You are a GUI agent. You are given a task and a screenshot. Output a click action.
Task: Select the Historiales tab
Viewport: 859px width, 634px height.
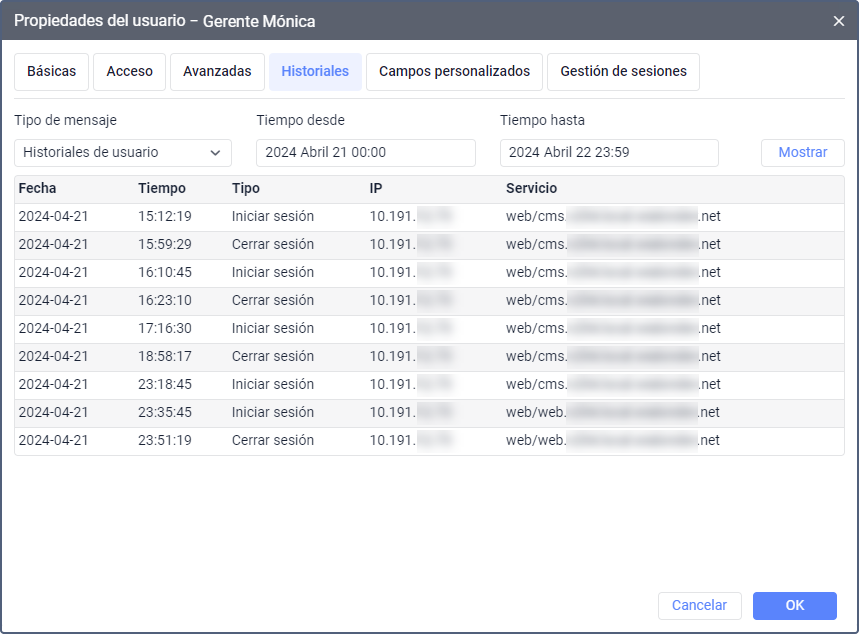tap(315, 72)
